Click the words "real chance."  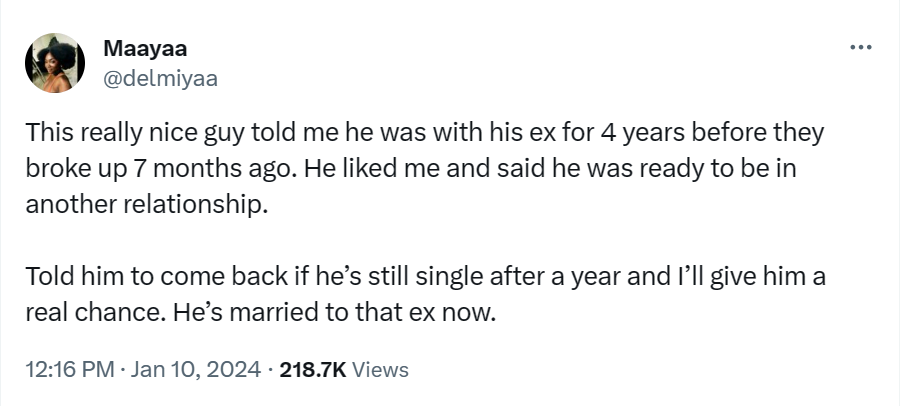pyautogui.click(x=86, y=309)
